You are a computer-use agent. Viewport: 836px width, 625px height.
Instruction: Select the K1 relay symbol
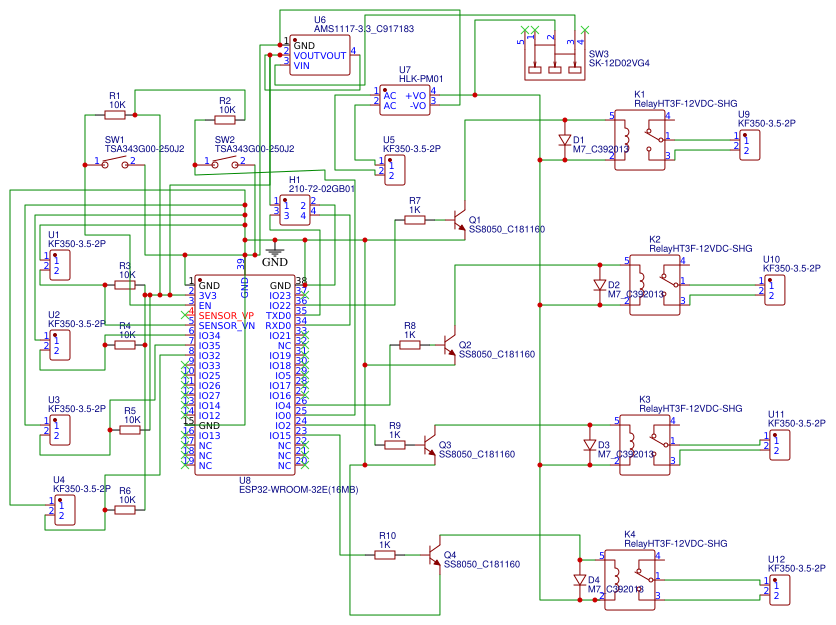click(640, 140)
